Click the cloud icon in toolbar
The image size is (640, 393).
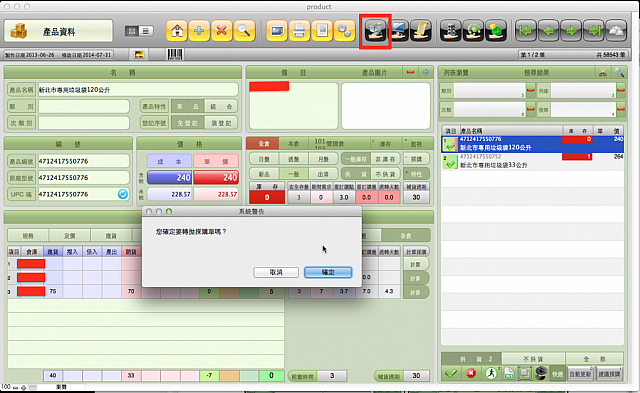pos(616,31)
